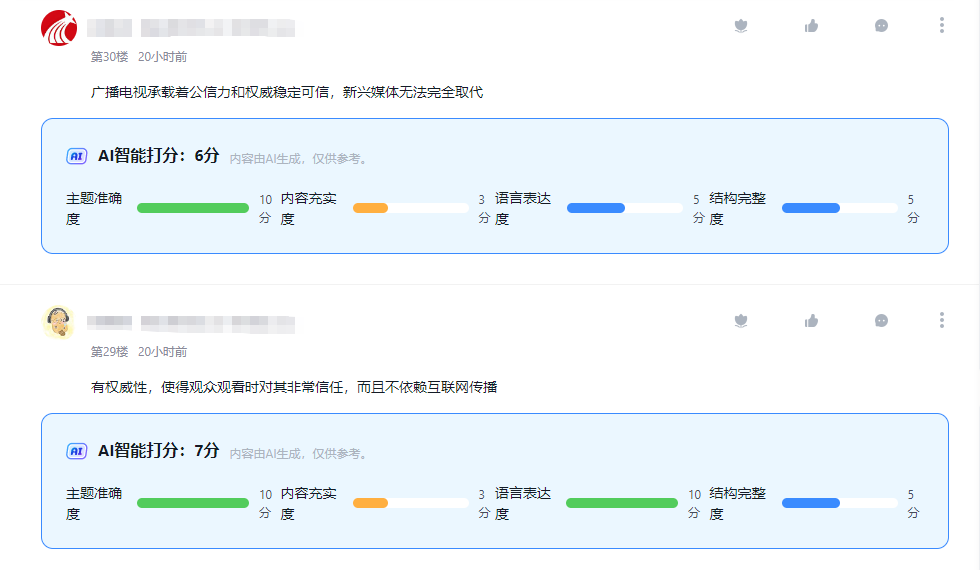Open comment reply on the 29th floor post

click(881, 321)
